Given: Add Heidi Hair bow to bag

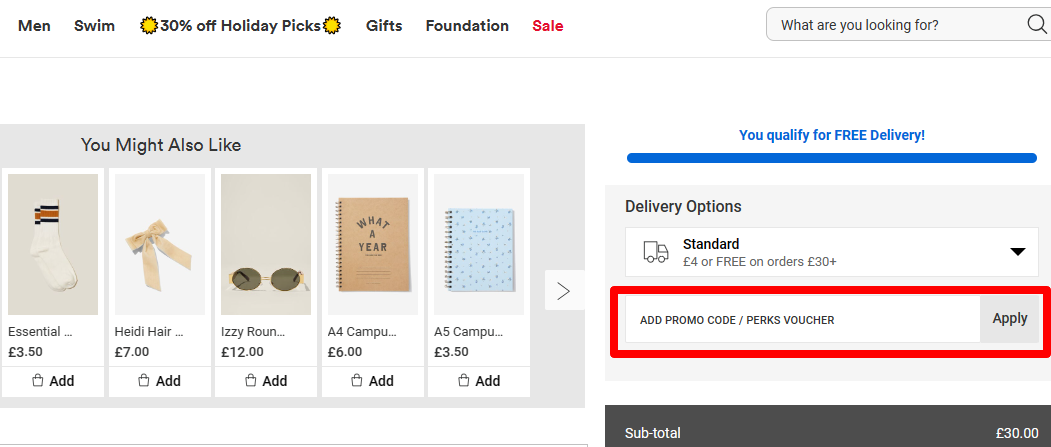Looking at the screenshot, I should (159, 381).
